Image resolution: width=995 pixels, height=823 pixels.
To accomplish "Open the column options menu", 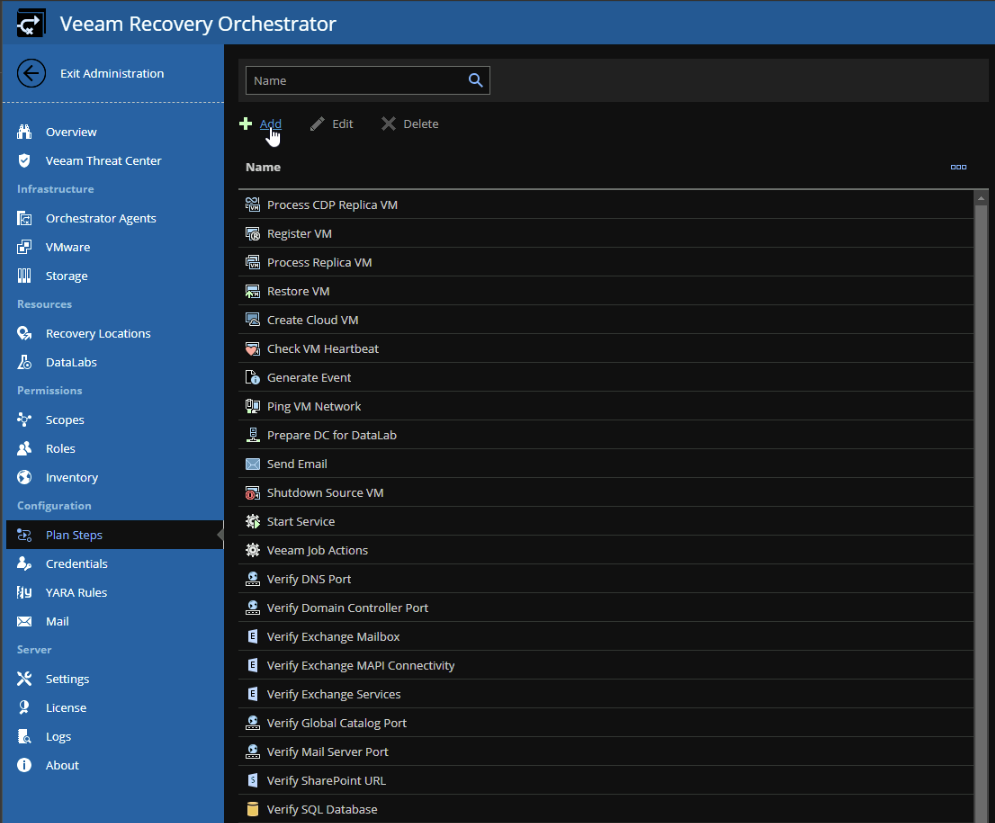I will [958, 168].
